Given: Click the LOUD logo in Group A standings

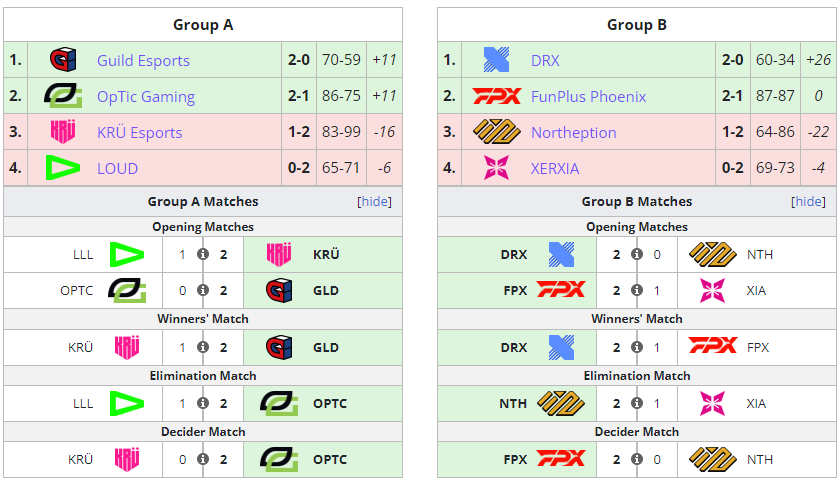Looking at the screenshot, I should point(63,168).
